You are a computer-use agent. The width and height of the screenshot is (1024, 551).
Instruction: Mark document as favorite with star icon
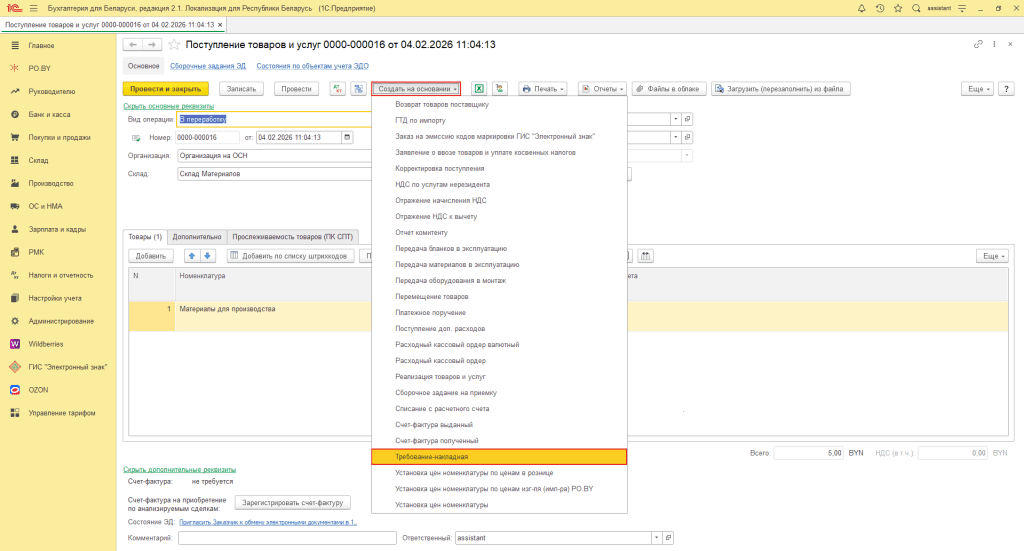tap(175, 45)
